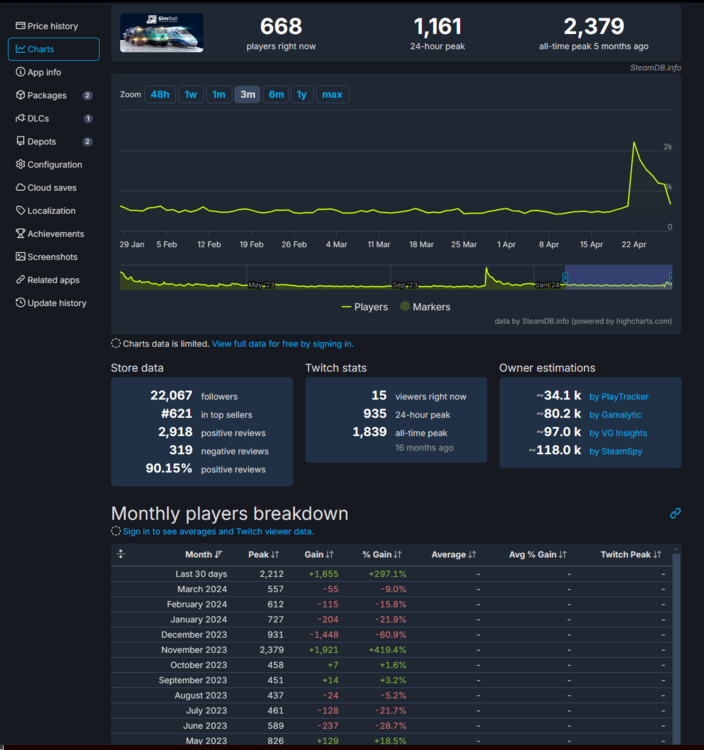Open the Configuration gear item
This screenshot has height=750, width=704.
(54, 165)
